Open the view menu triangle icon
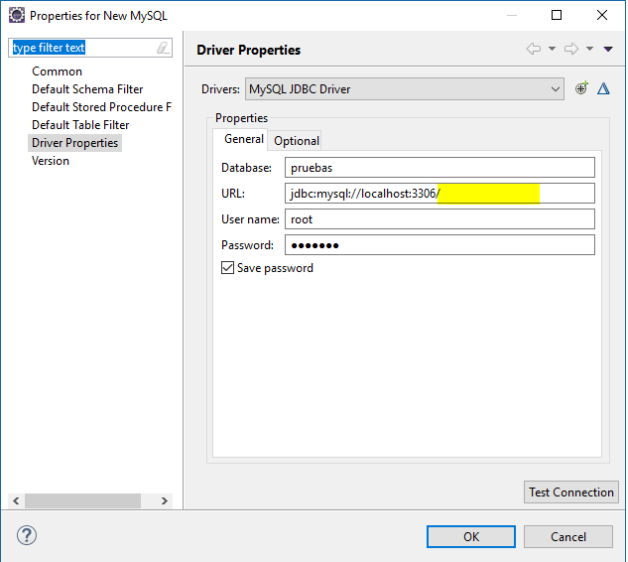This screenshot has height=562, width=628. point(608,49)
